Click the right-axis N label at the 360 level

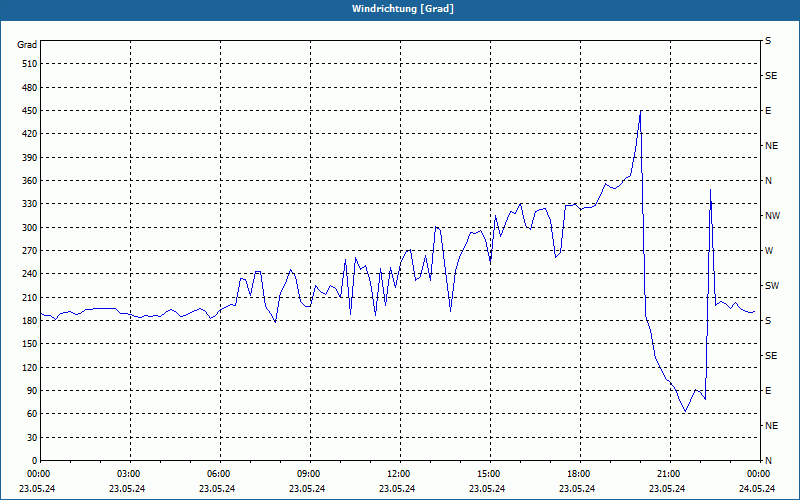[768, 181]
